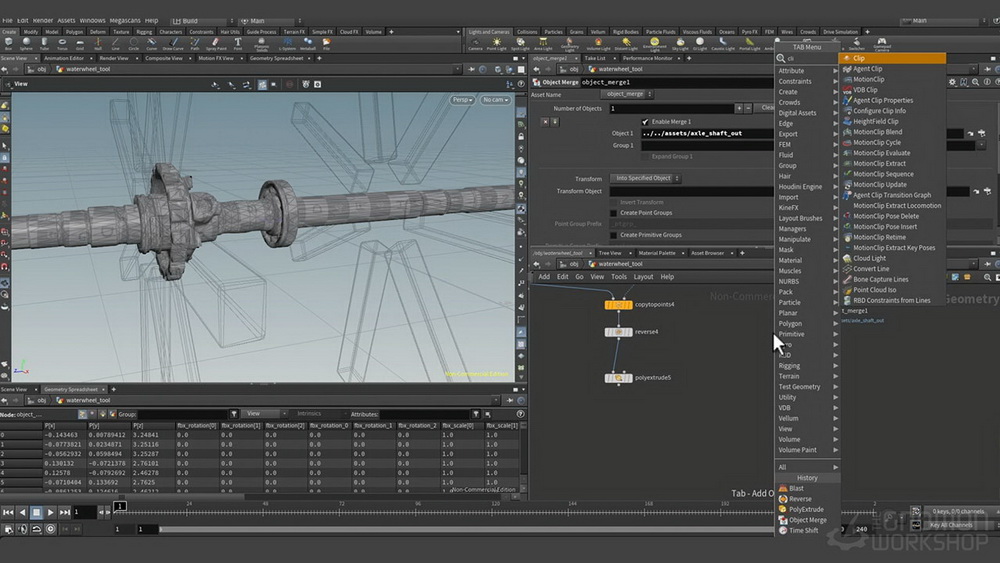Screen dimensions: 1000x563
Task: Select the Metaball shelf tool
Action: pos(307,43)
